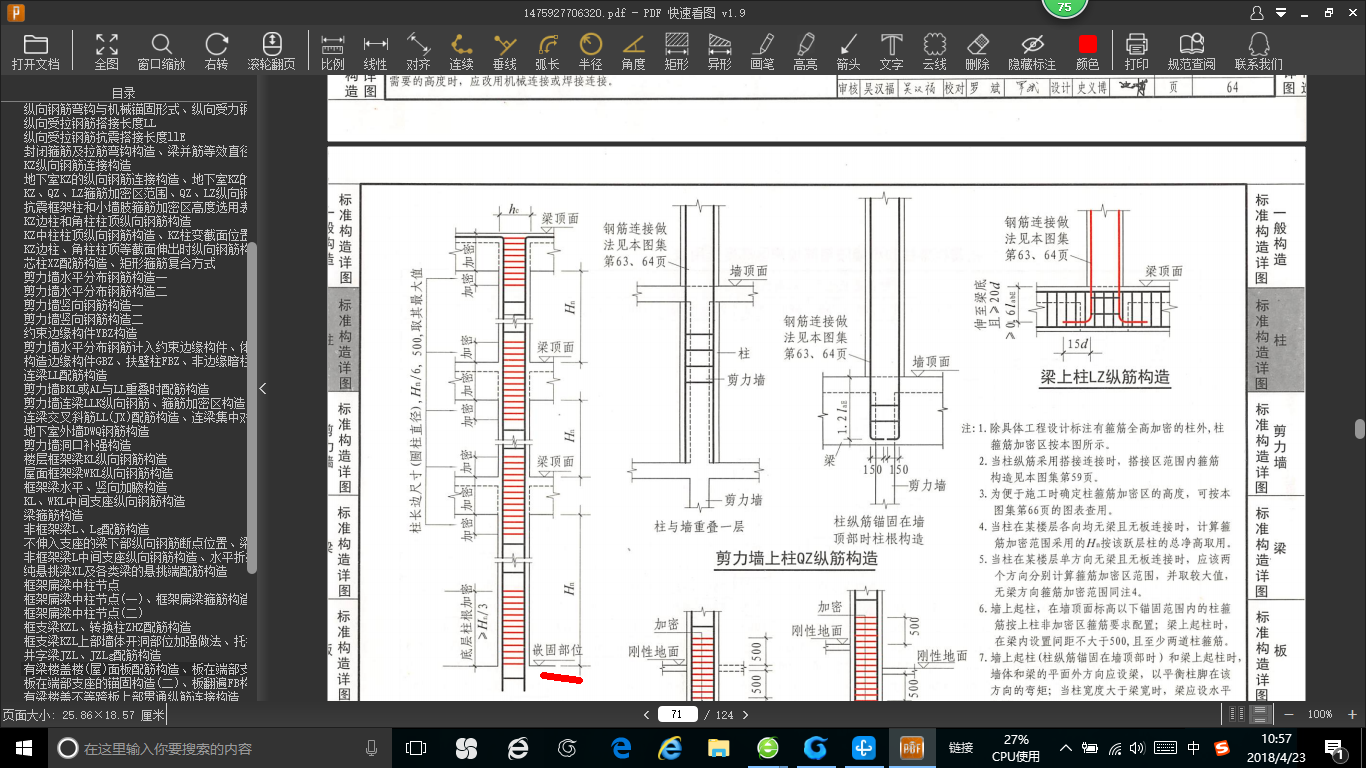Open Task View on the taskbar
This screenshot has width=1366, height=768.
(416, 748)
